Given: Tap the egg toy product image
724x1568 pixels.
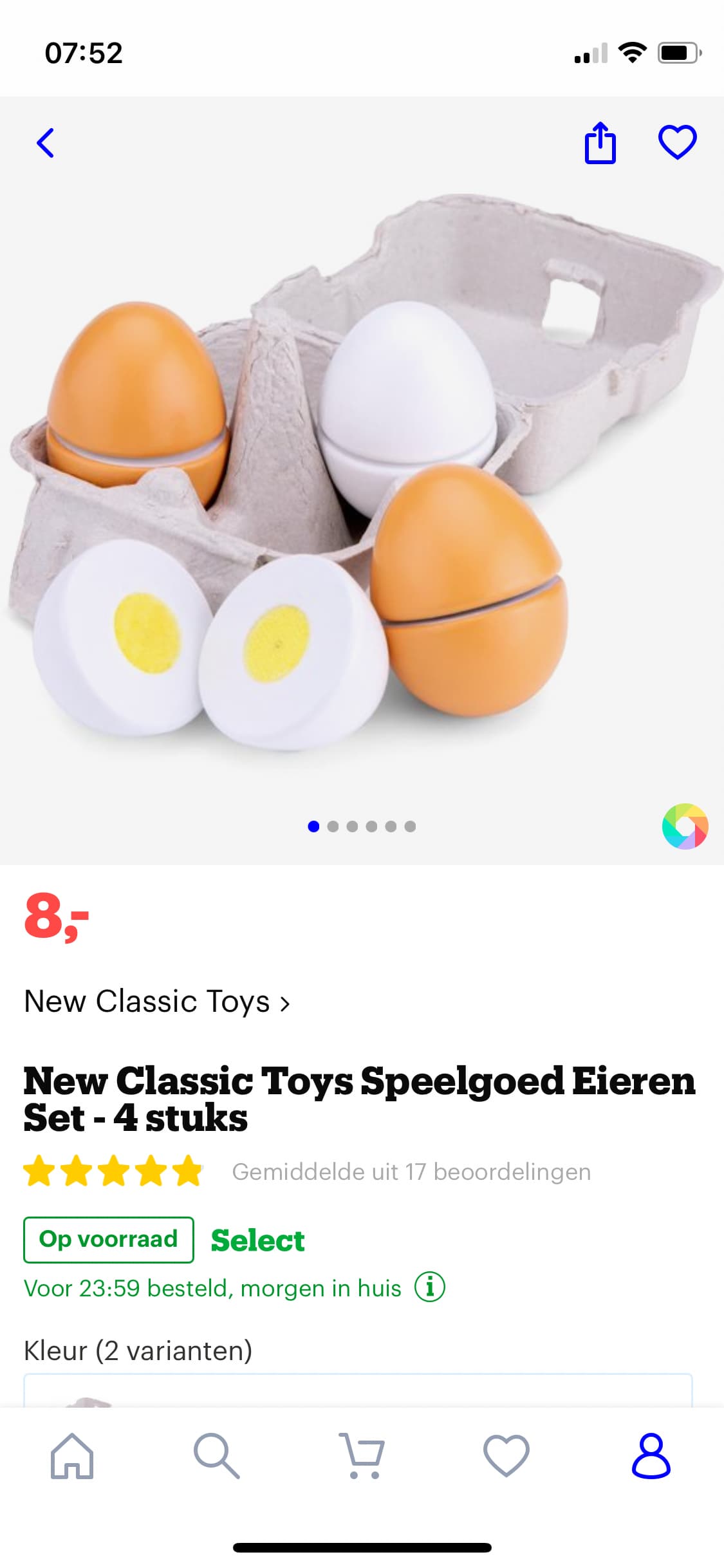Looking at the screenshot, I should [362, 476].
